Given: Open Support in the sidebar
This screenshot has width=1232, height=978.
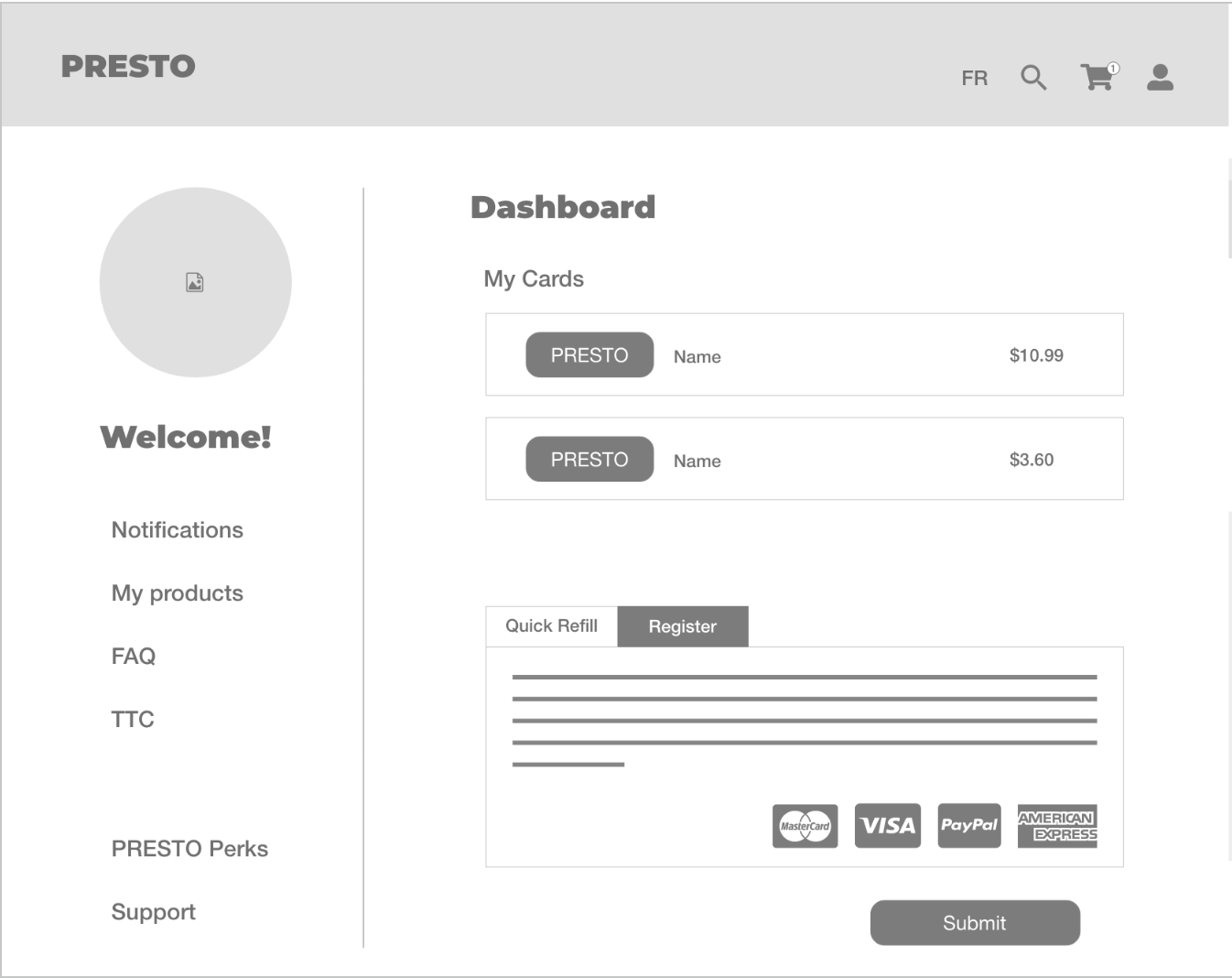Looking at the screenshot, I should point(154,912).
